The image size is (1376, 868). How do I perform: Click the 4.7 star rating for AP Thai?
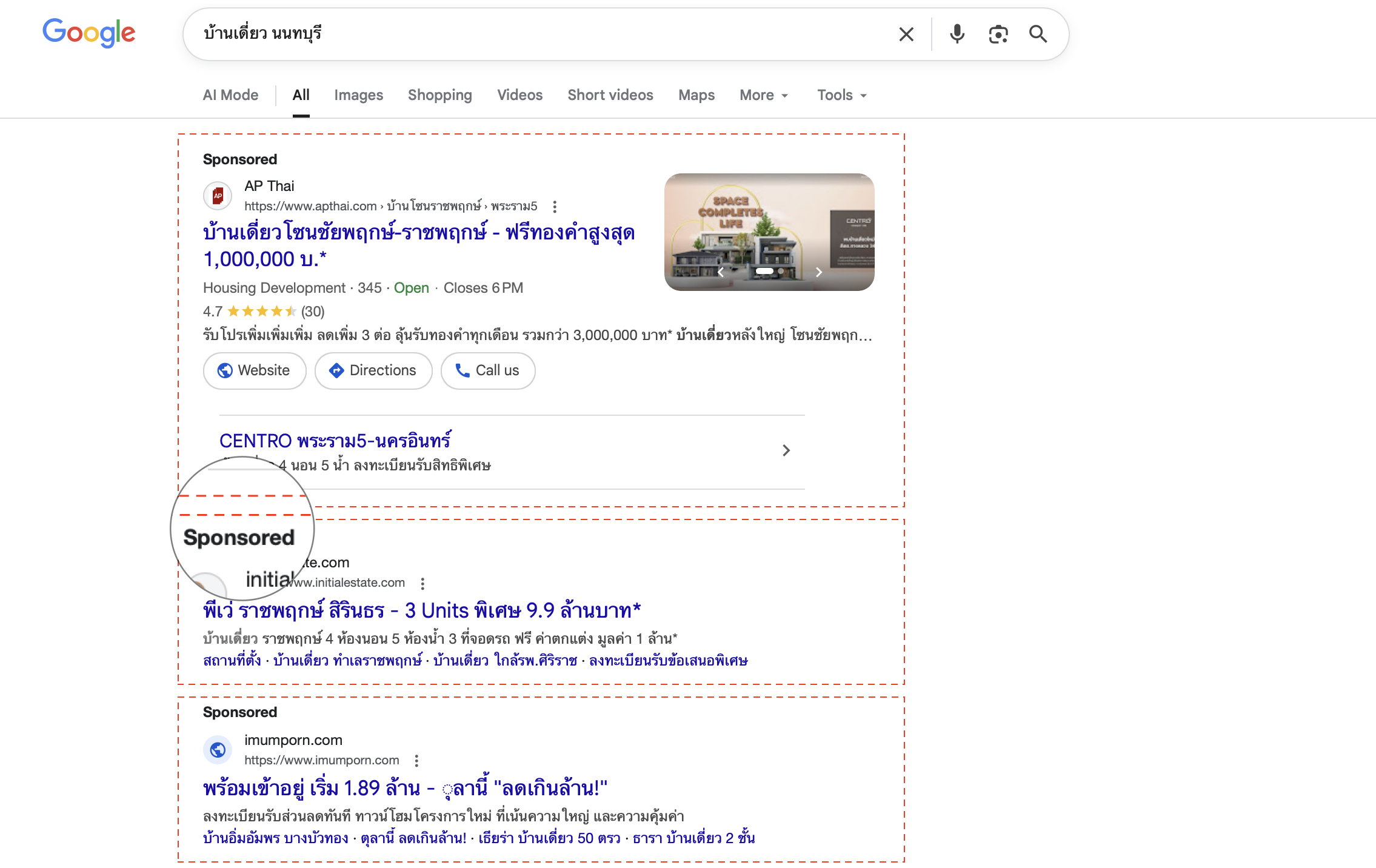(x=261, y=311)
